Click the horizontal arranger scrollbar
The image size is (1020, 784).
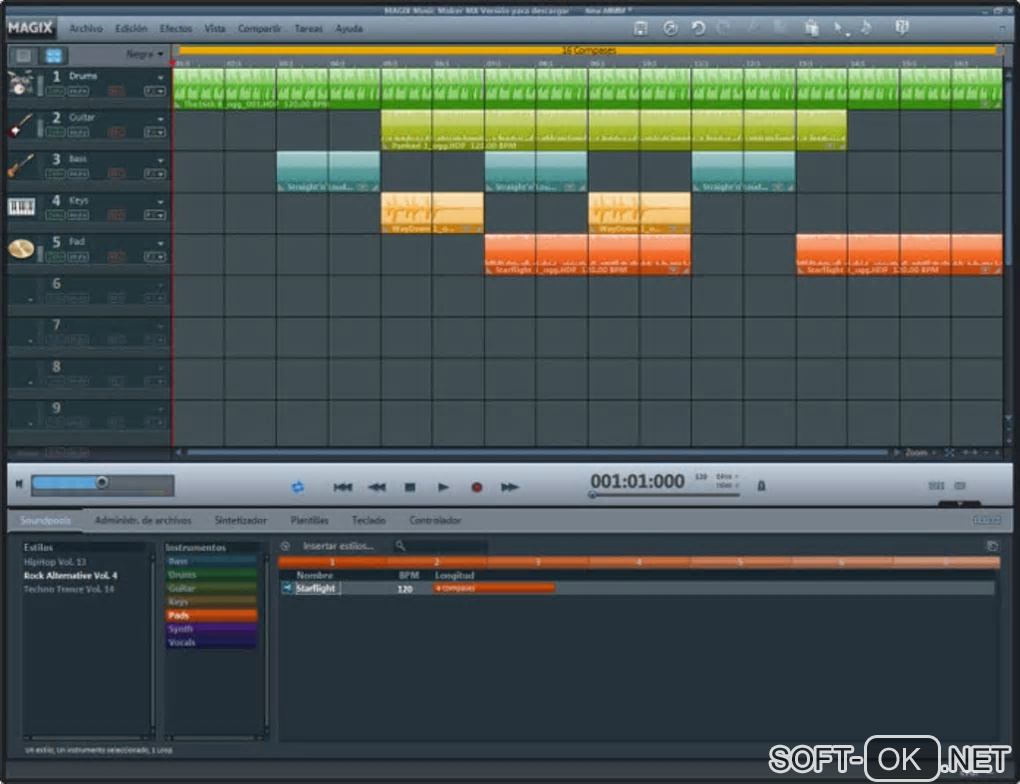point(537,452)
